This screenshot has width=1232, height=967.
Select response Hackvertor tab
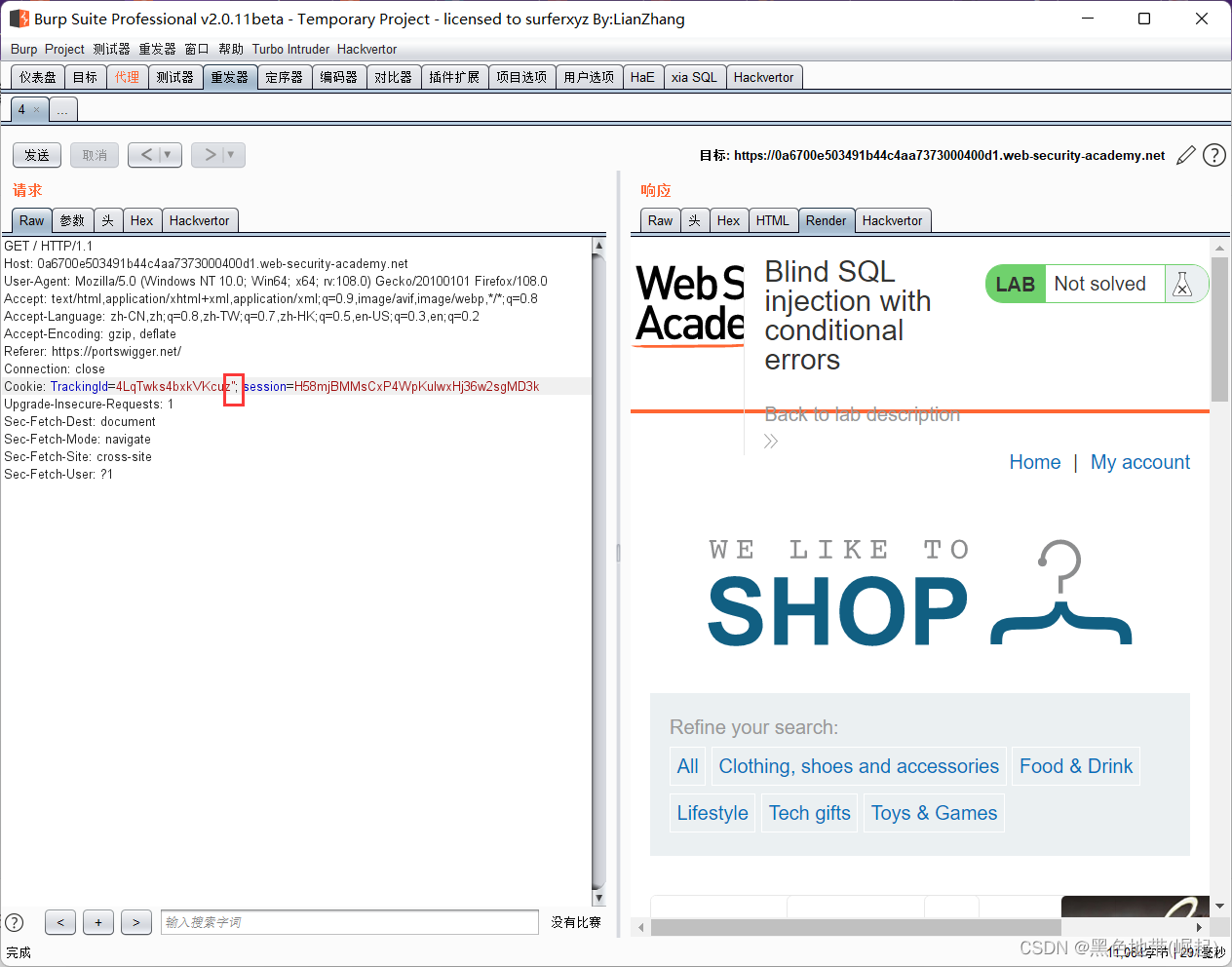(x=893, y=220)
